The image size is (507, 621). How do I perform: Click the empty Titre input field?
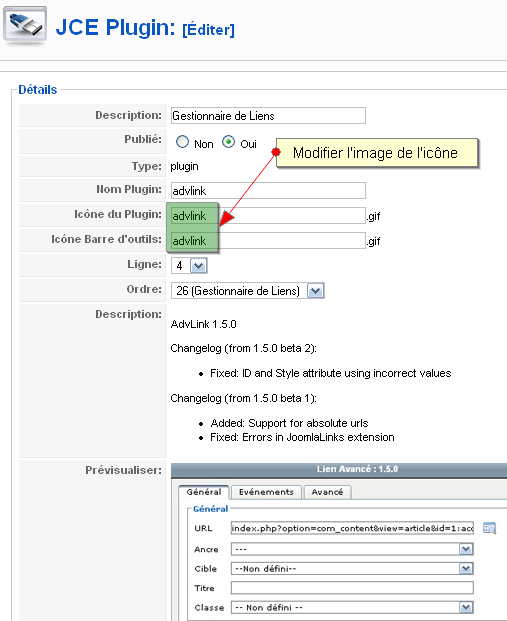click(x=352, y=588)
